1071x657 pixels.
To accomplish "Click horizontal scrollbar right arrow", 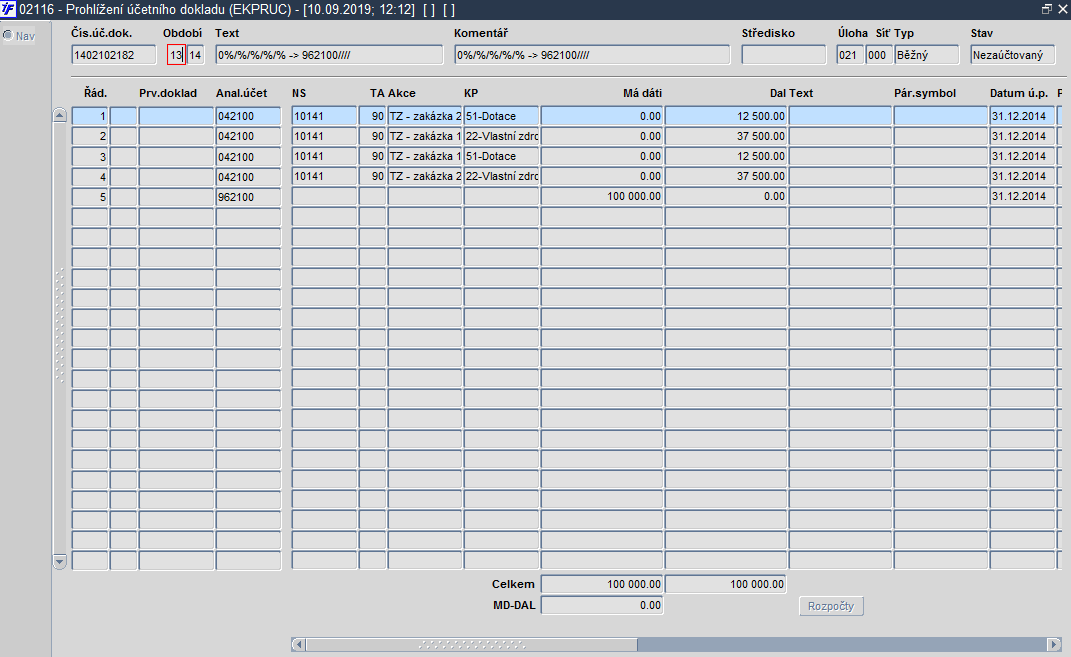I will [x=1054, y=644].
